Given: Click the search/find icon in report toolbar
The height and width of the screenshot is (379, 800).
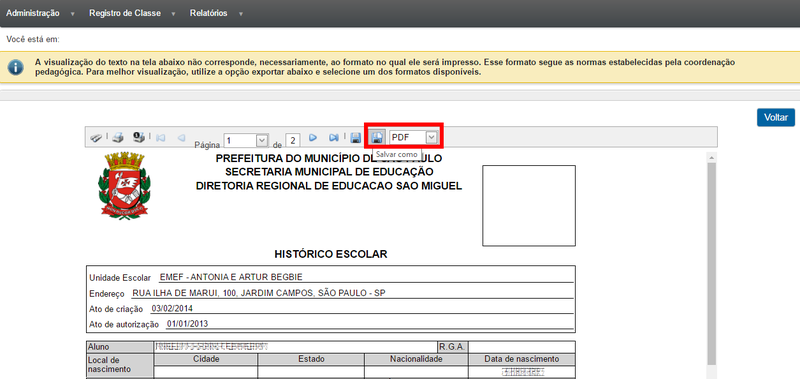Looking at the screenshot, I should 96,137.
